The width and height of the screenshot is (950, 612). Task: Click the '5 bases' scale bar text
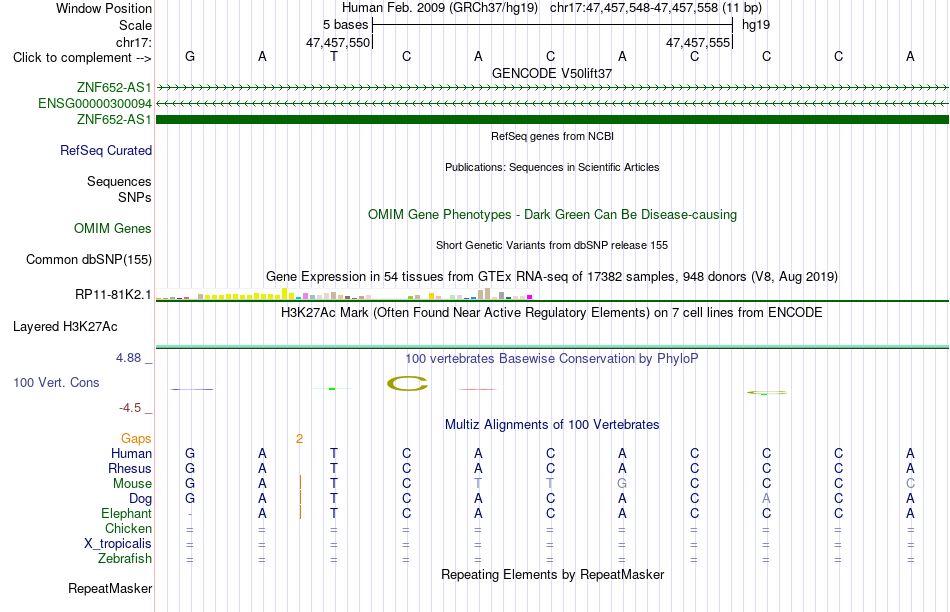[x=345, y=25]
